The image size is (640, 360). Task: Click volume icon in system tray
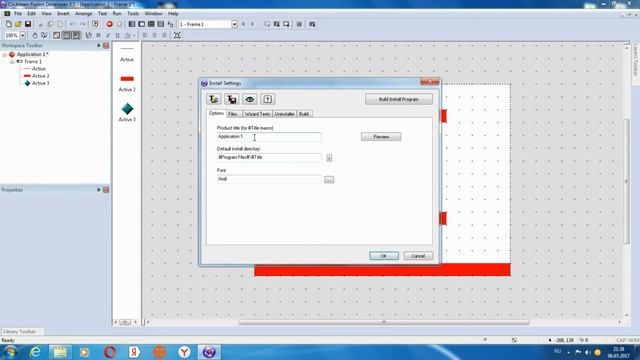[x=588, y=352]
